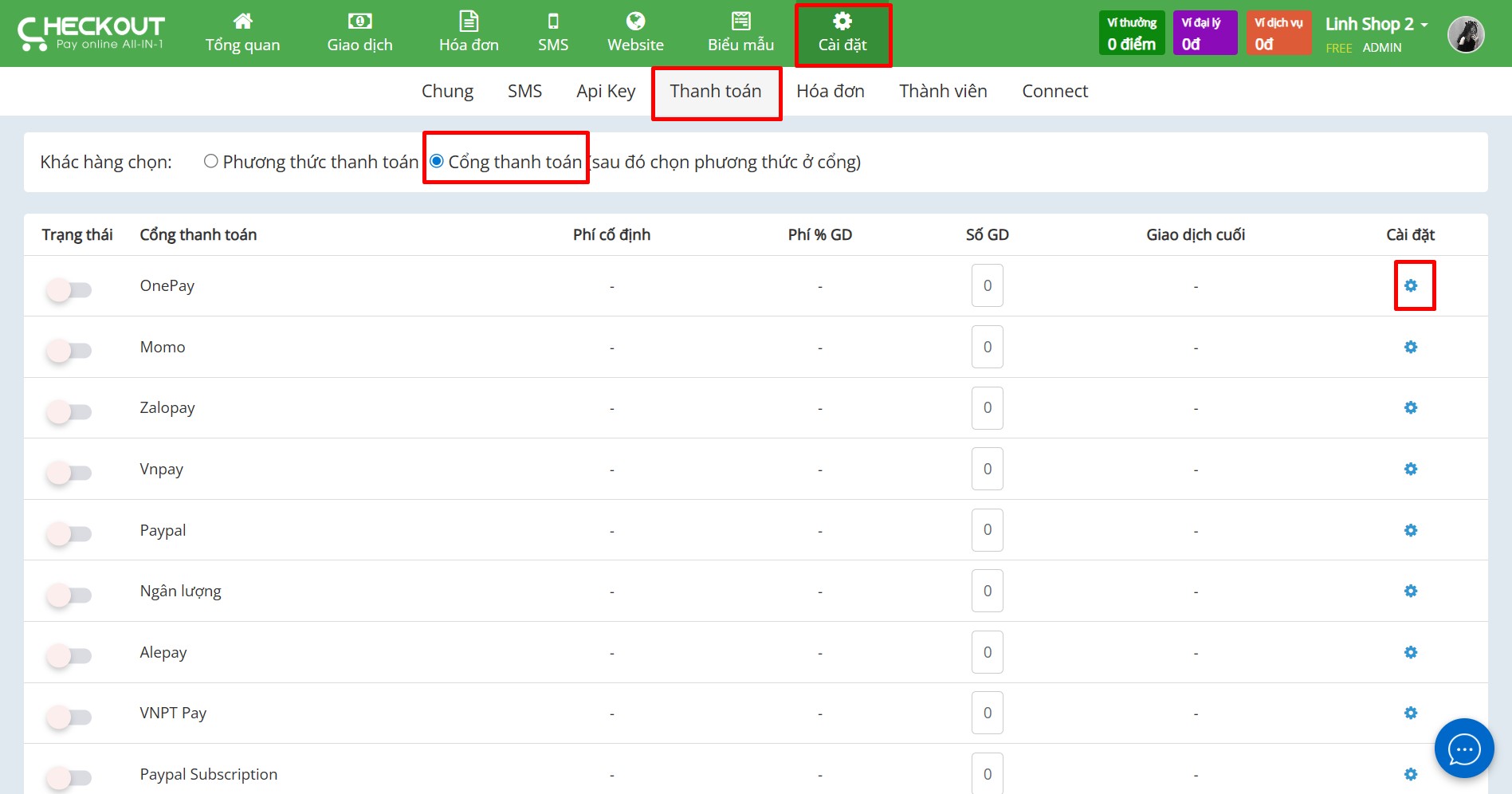Click the user avatar picture
Viewport: 1512px width, 794px height.
[1466, 34]
